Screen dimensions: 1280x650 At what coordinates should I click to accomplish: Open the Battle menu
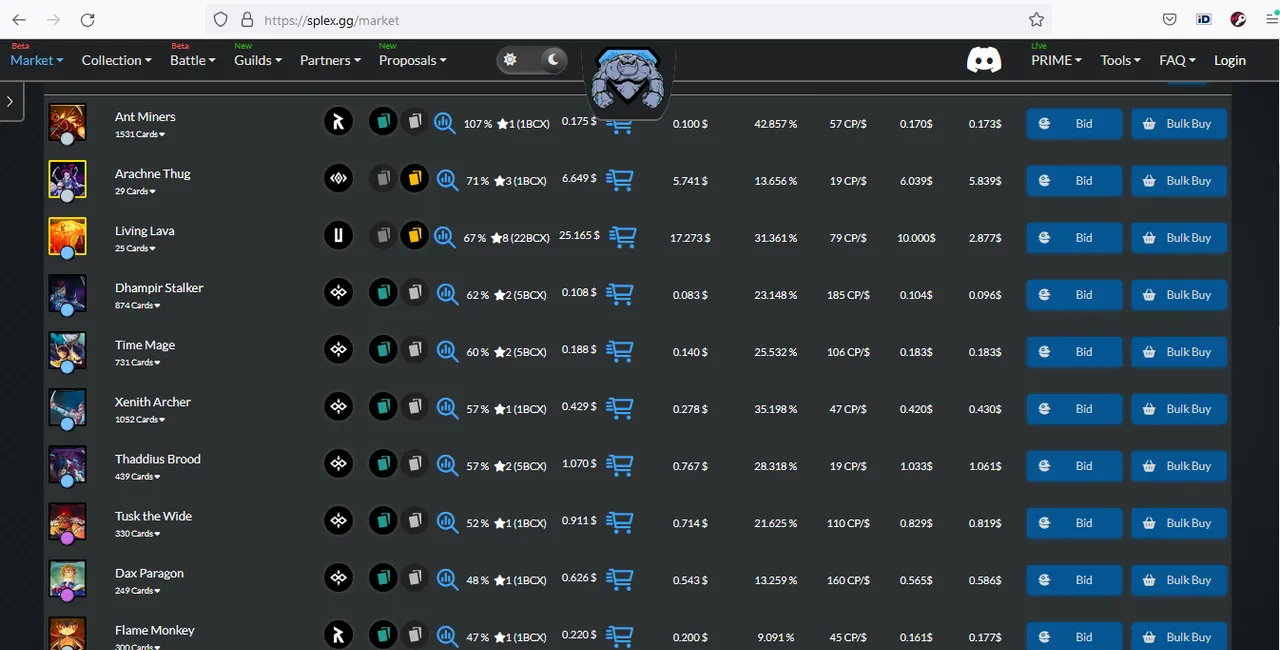[193, 60]
